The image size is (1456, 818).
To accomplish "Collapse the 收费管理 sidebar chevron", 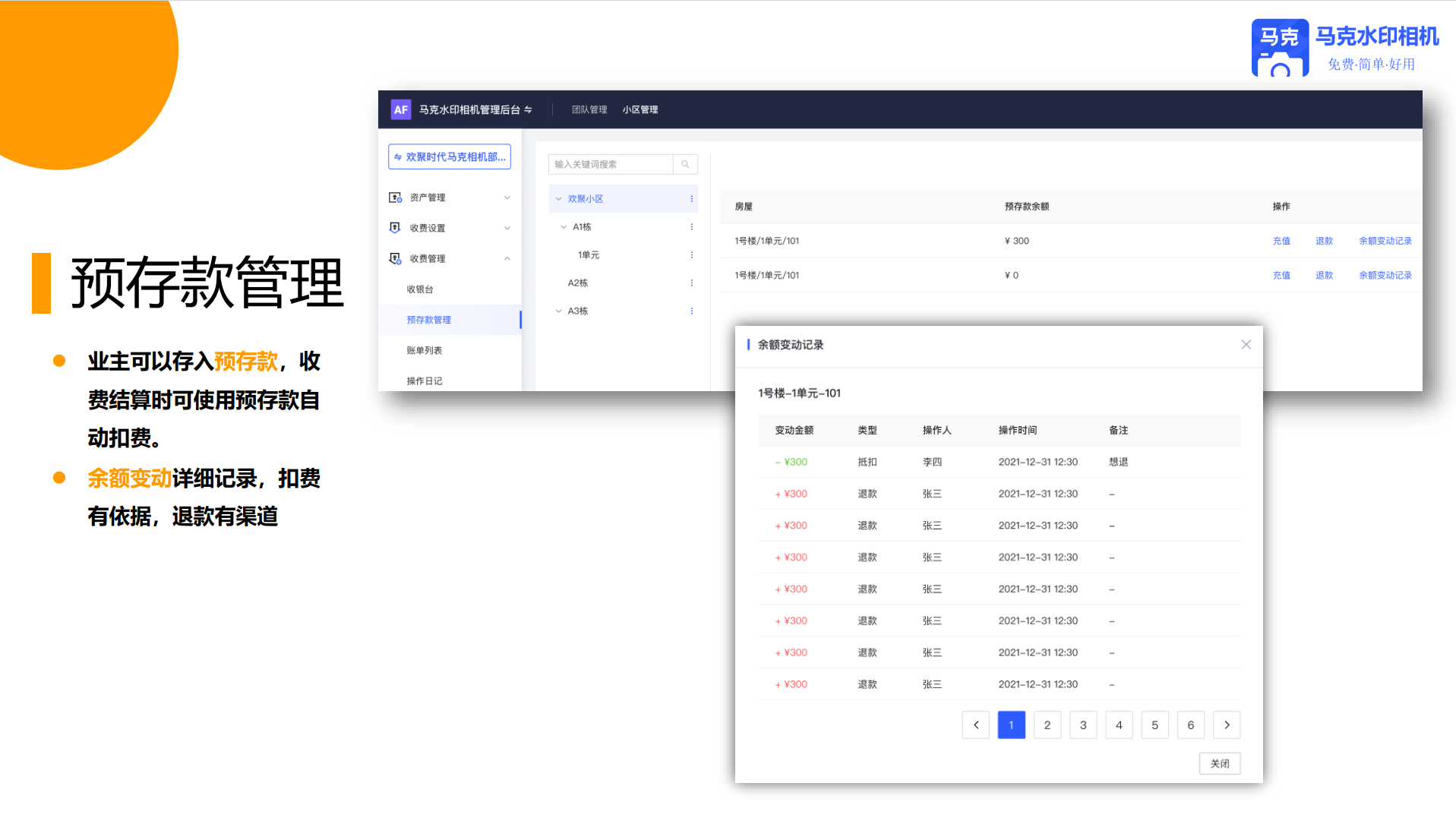I will pyautogui.click(x=507, y=258).
